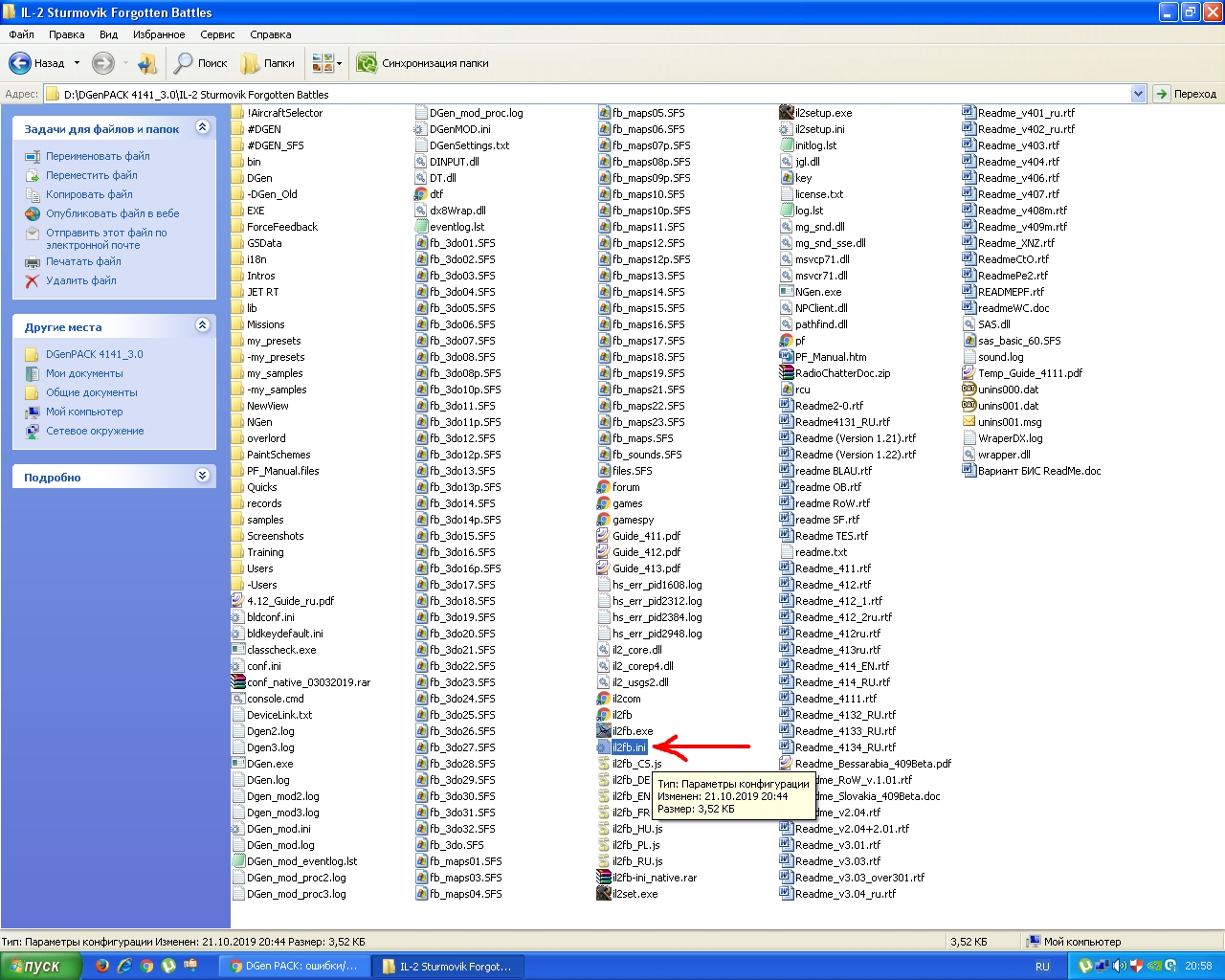Open 'Сетевое окружение' link
Screen dimensions: 1225x980
click(95, 431)
